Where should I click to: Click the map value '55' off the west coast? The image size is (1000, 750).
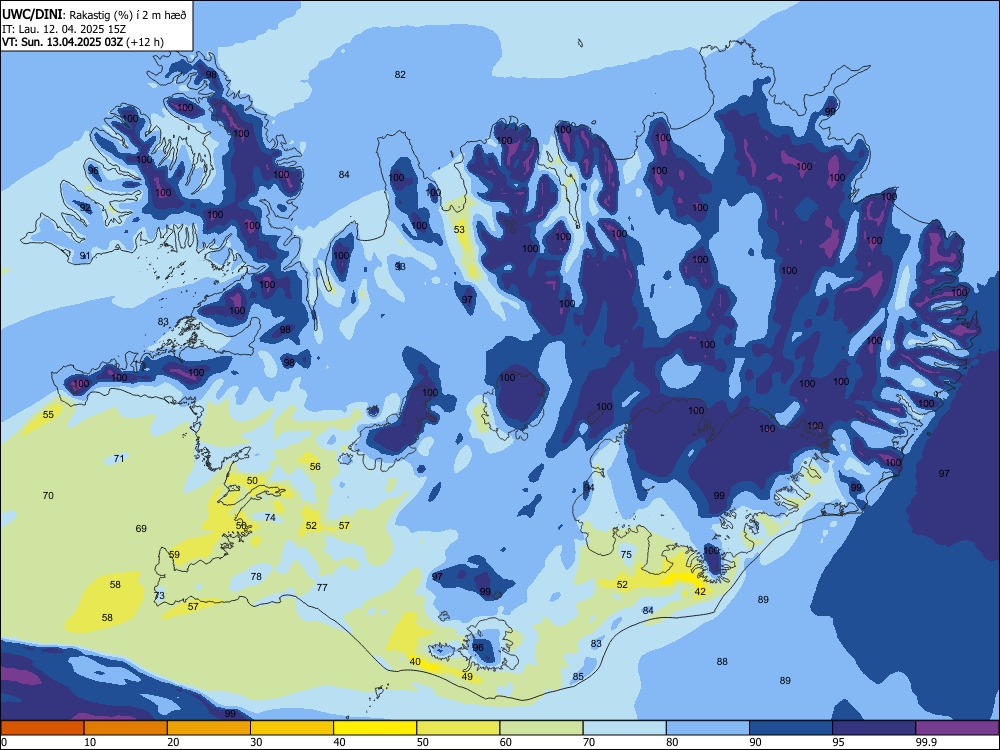click(x=48, y=415)
